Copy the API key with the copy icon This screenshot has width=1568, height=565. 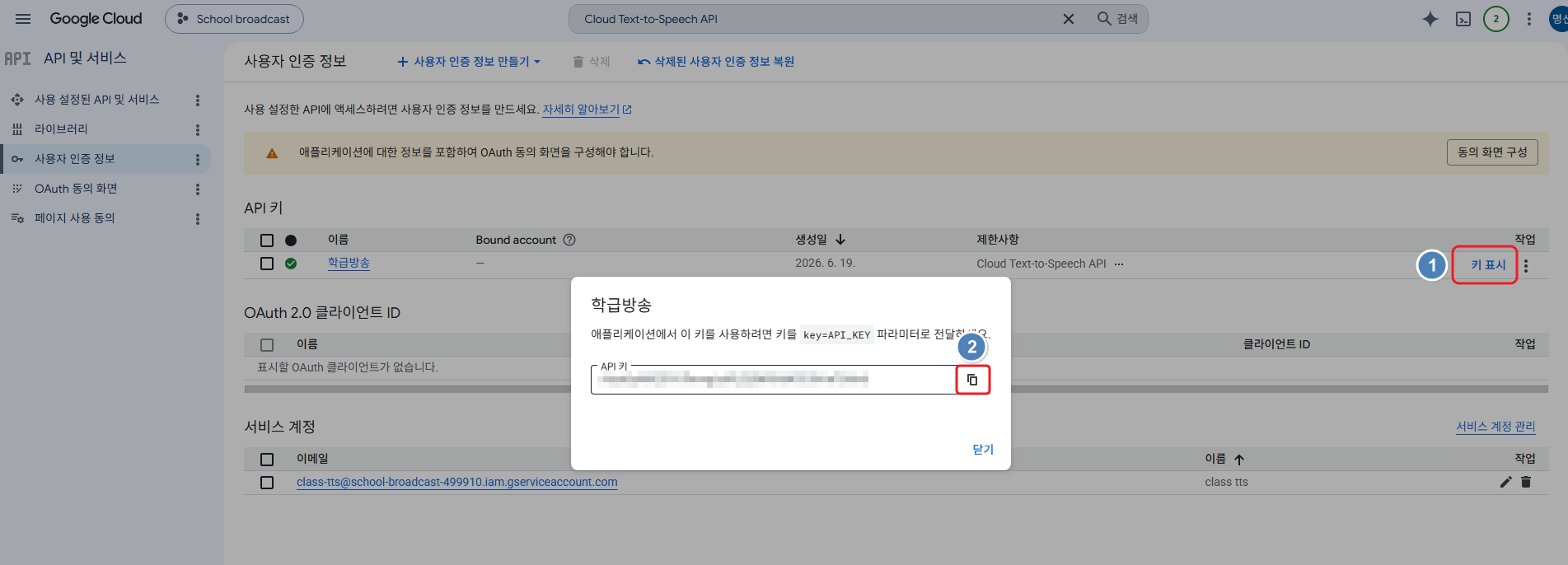pyautogui.click(x=972, y=380)
